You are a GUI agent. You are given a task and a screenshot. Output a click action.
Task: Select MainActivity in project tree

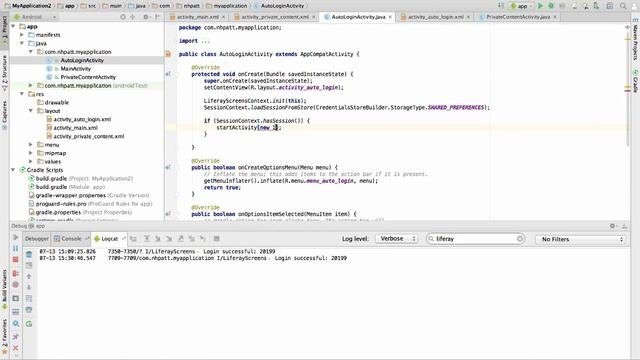76,69
